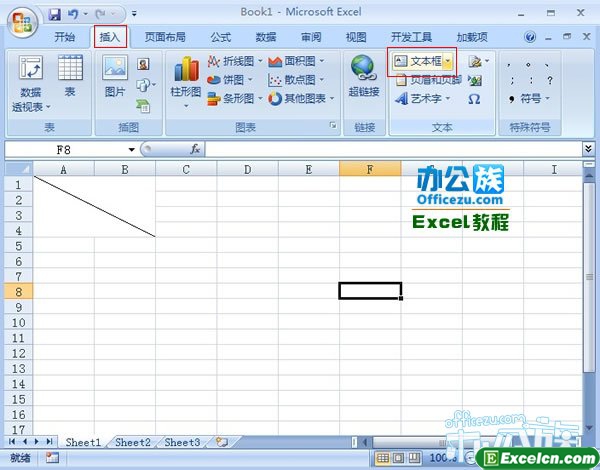600x470 pixels.
Task: Open the Undo history dropdown arrow
Action: click(85, 14)
